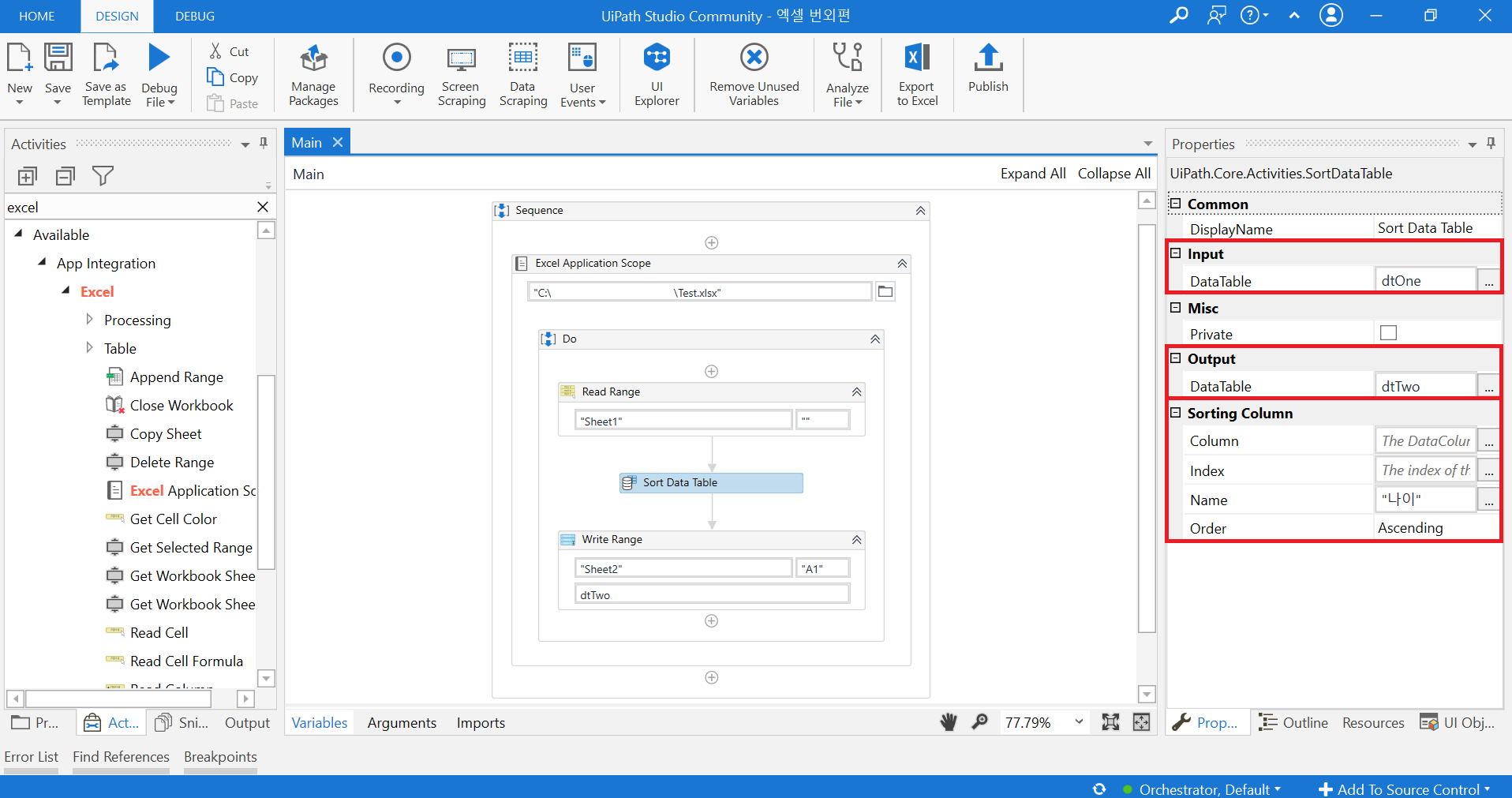Click the Save icon in ribbon

(x=58, y=58)
